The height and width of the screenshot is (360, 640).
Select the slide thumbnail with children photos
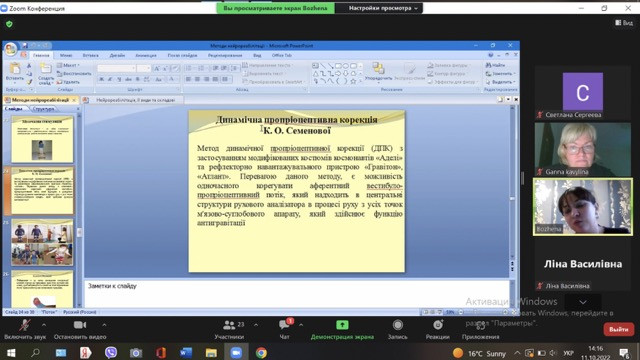(42, 242)
